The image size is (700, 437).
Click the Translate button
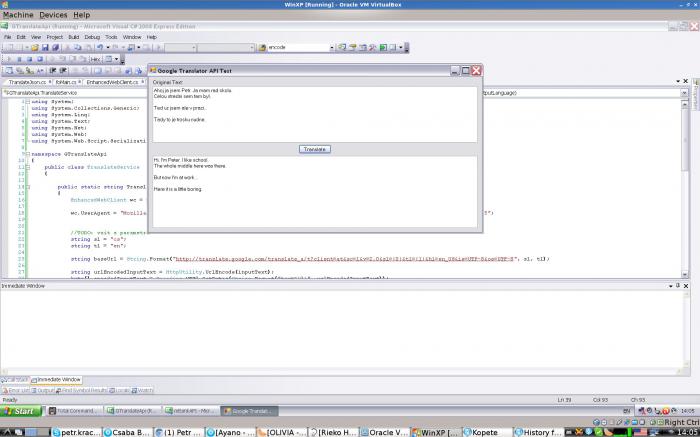pos(315,149)
